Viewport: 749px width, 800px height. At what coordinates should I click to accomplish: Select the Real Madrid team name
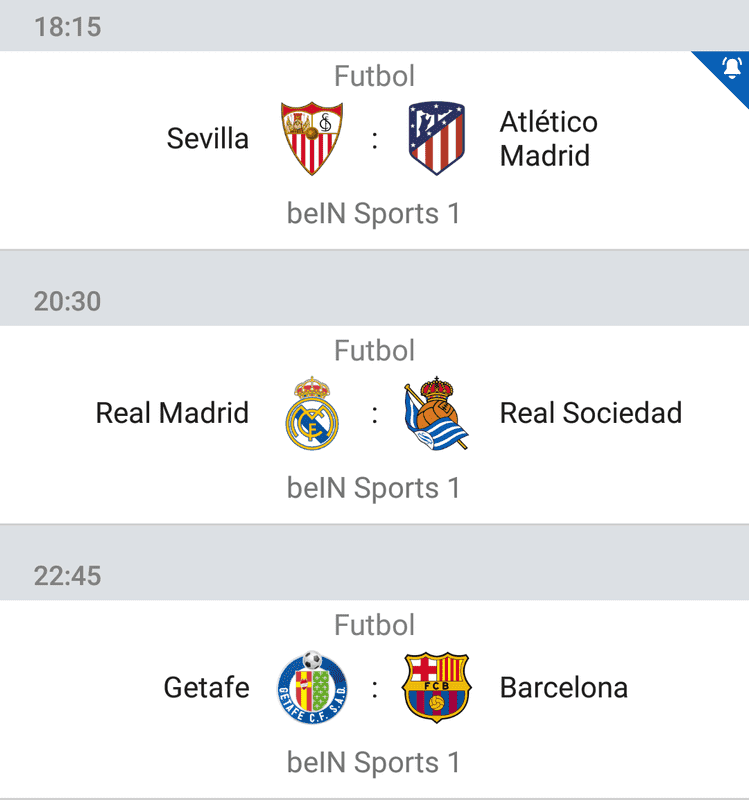(x=172, y=413)
